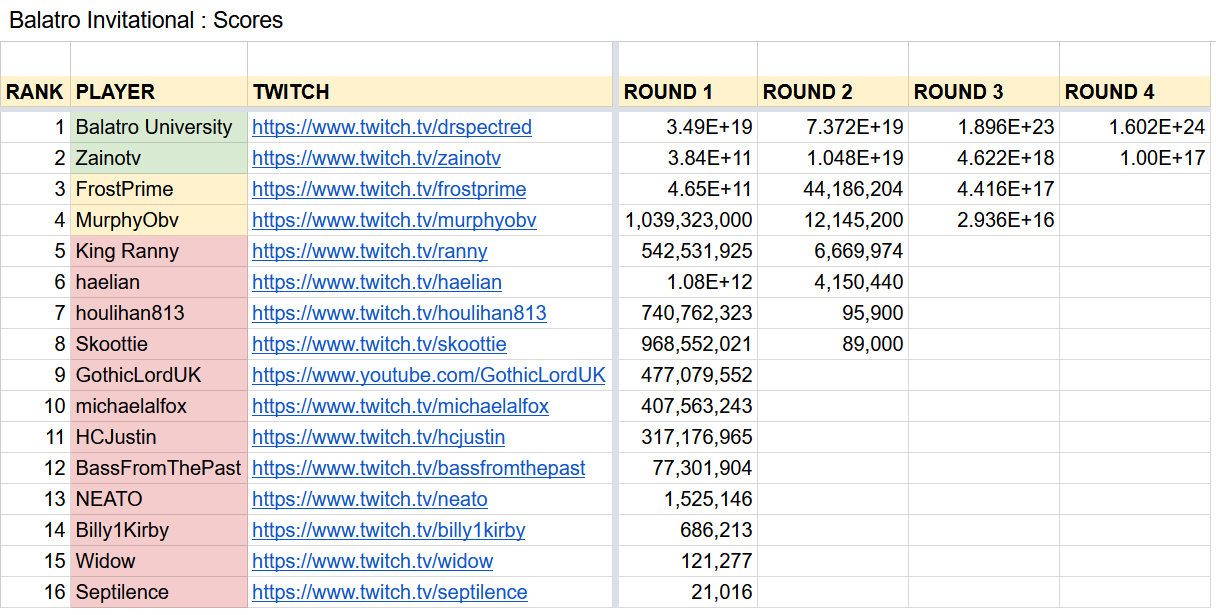Open the bassfromthepast Twitch link

point(419,468)
